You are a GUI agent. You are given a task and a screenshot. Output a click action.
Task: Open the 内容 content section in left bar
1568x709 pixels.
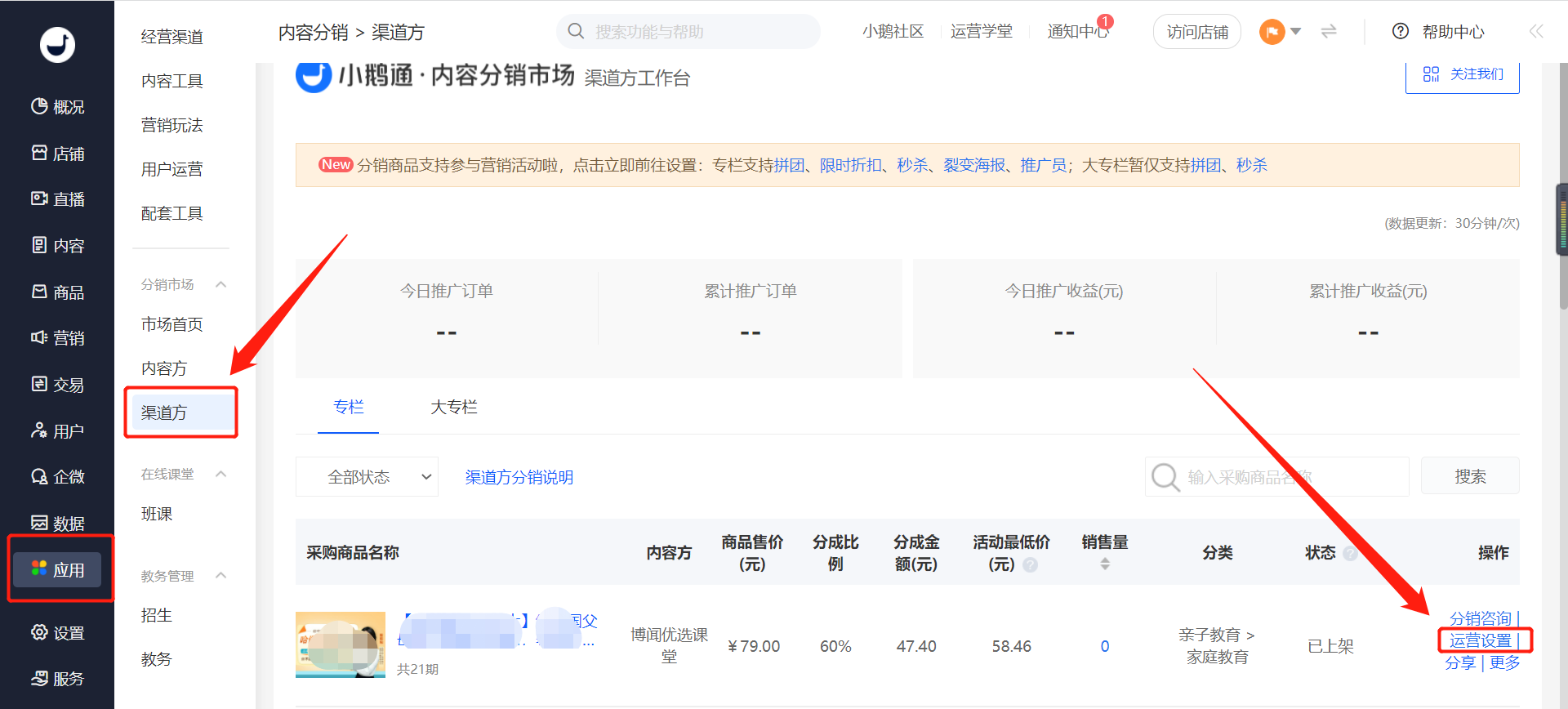coord(57,246)
